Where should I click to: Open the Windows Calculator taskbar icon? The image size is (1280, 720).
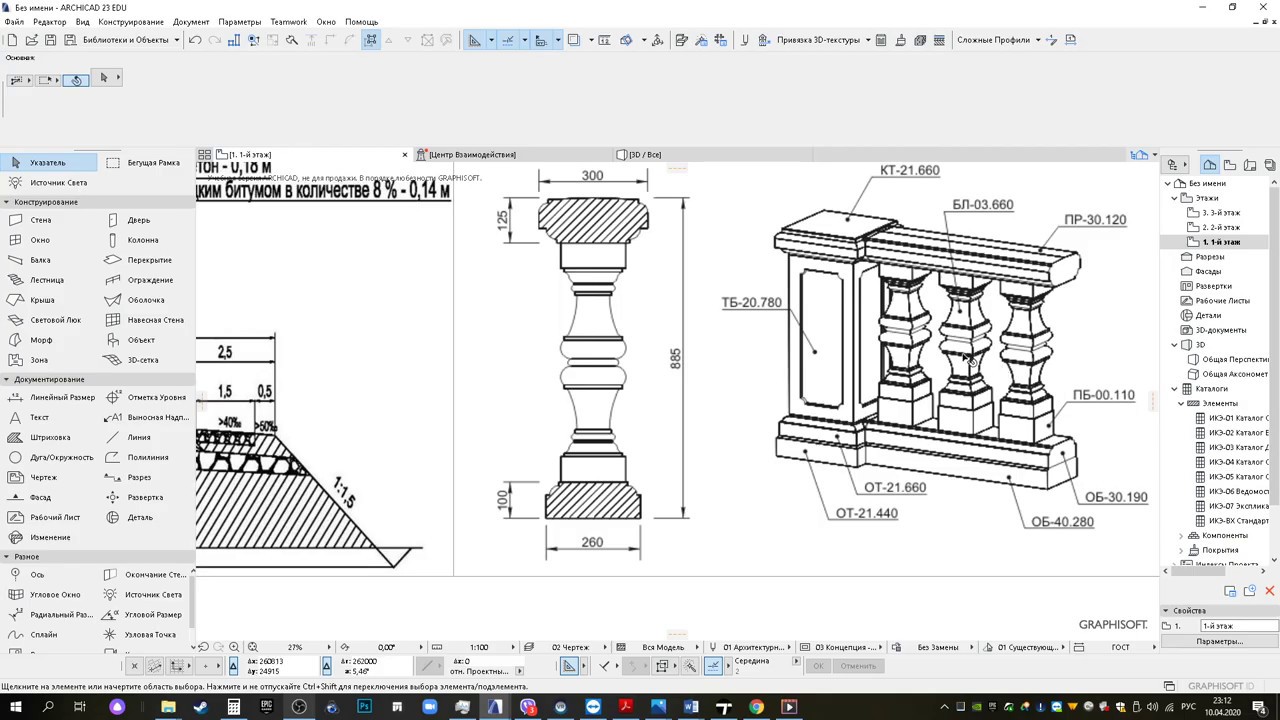pos(233,707)
